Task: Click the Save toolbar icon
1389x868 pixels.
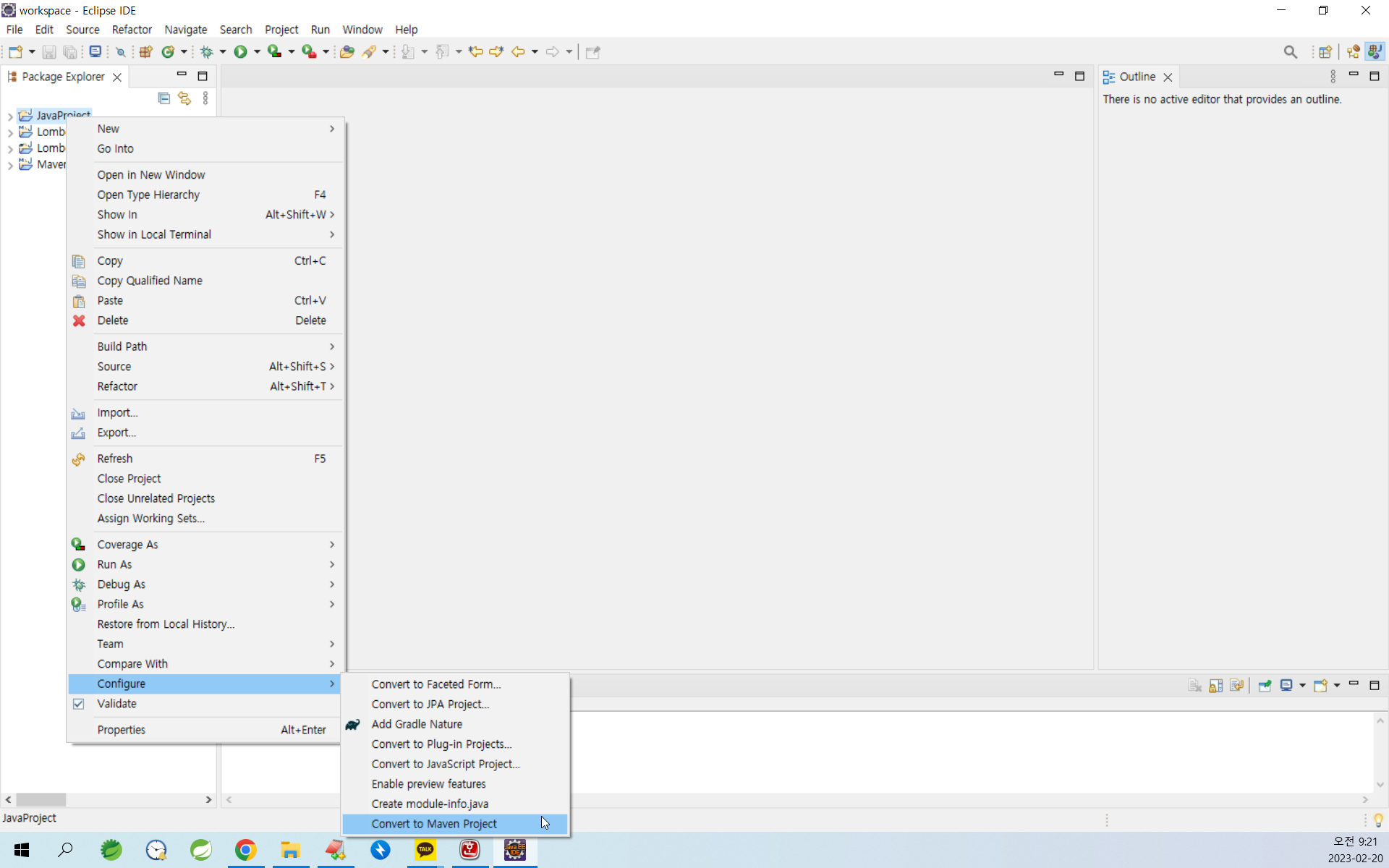Action: 49,52
